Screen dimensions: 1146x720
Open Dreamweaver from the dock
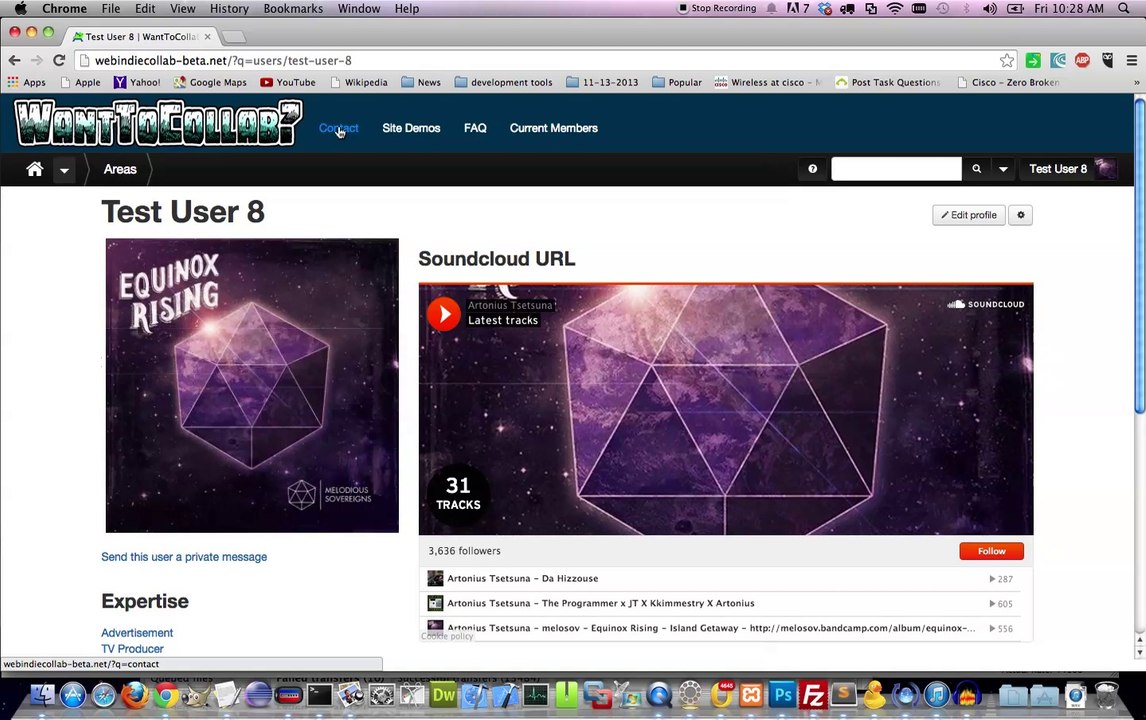444,694
